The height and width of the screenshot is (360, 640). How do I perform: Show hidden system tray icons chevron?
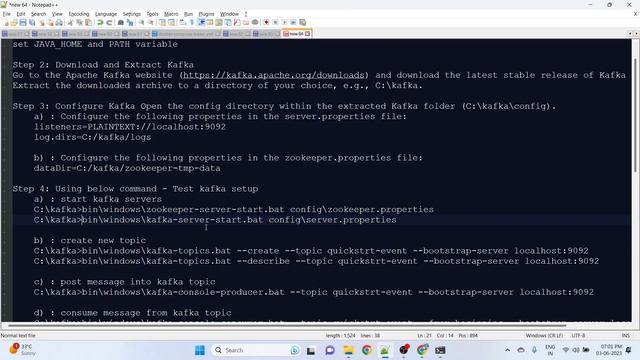click(507, 350)
